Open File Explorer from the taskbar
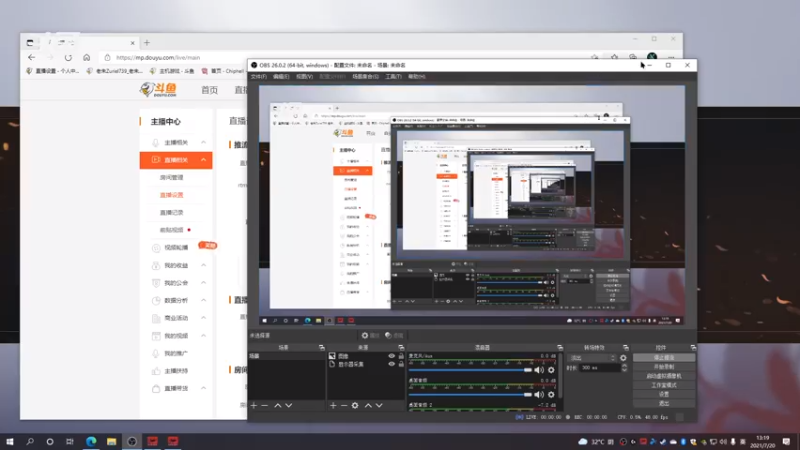The height and width of the screenshot is (450, 800). 112,441
